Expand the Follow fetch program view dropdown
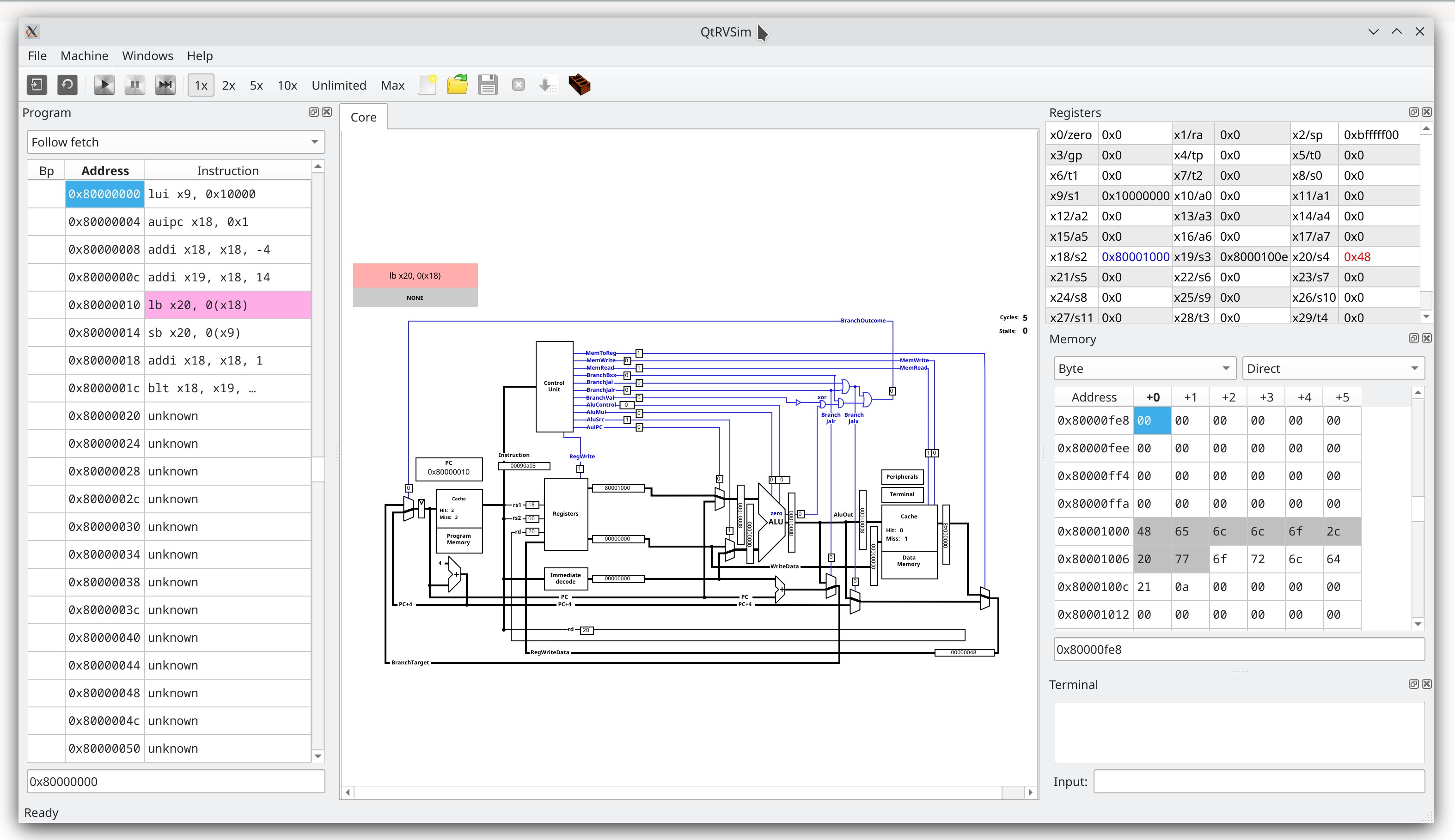1455x840 pixels. (x=317, y=141)
